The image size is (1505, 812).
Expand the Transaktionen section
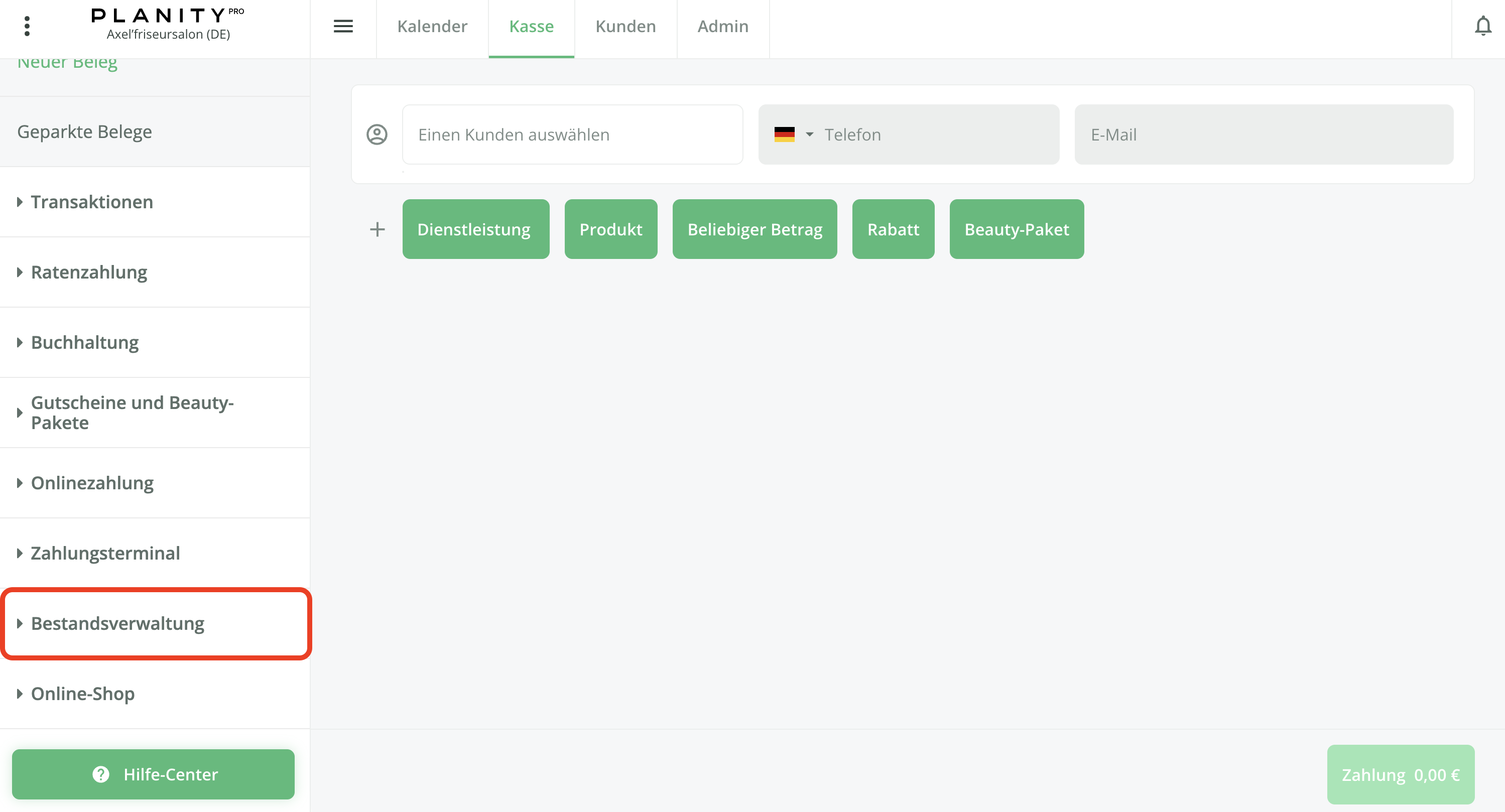pos(92,202)
